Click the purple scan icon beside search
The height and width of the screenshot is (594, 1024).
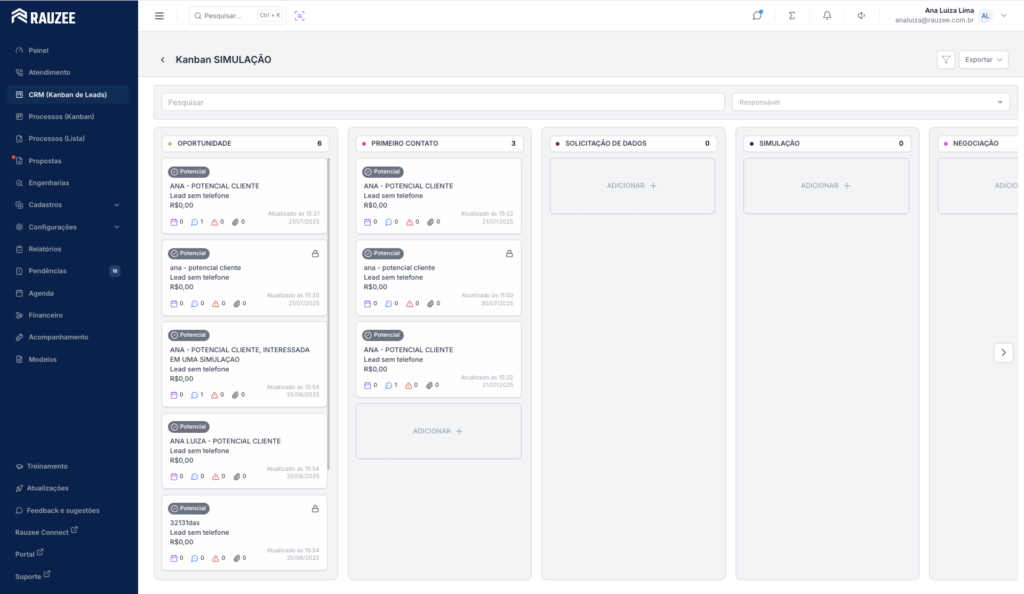pos(300,16)
